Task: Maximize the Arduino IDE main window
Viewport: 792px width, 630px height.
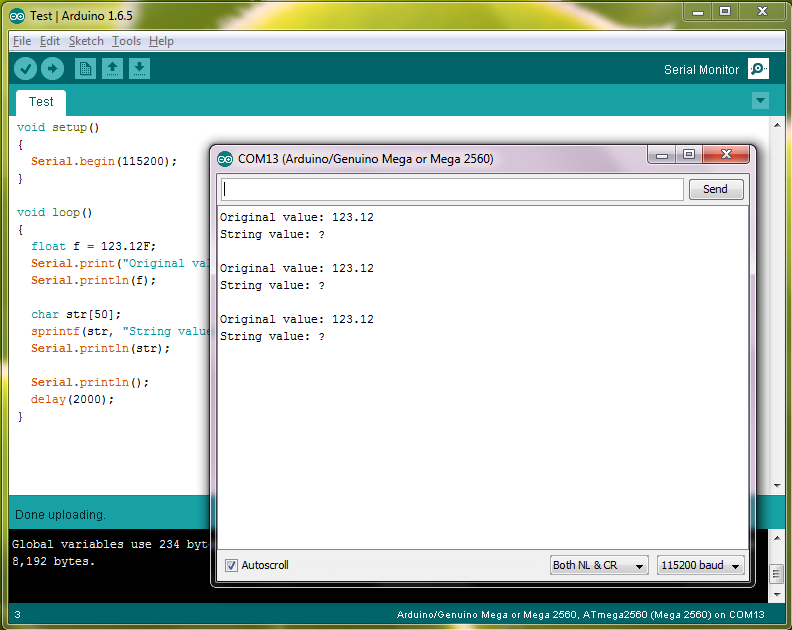Action: coord(725,12)
